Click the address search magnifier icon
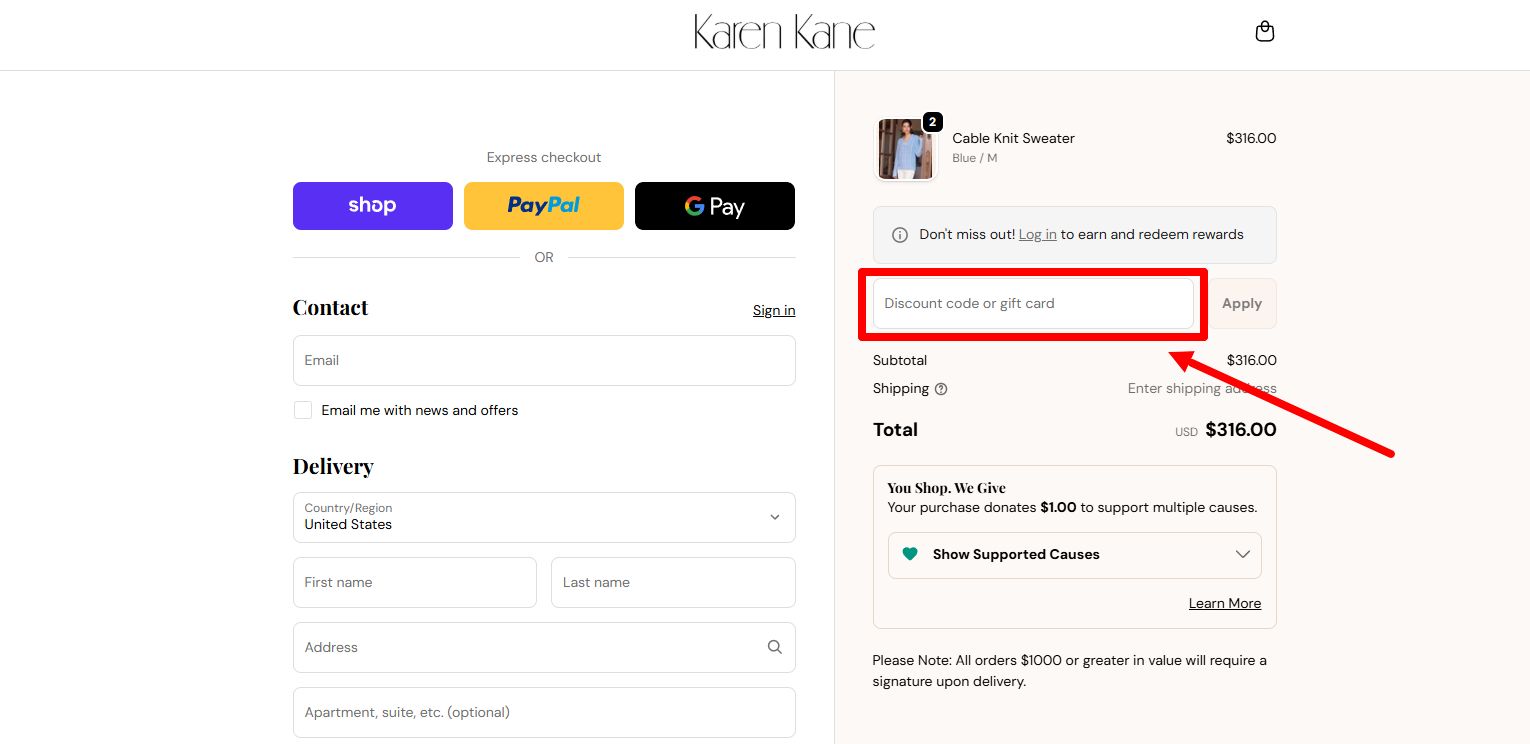Screen dimensions: 1530x744 click(x=775, y=647)
